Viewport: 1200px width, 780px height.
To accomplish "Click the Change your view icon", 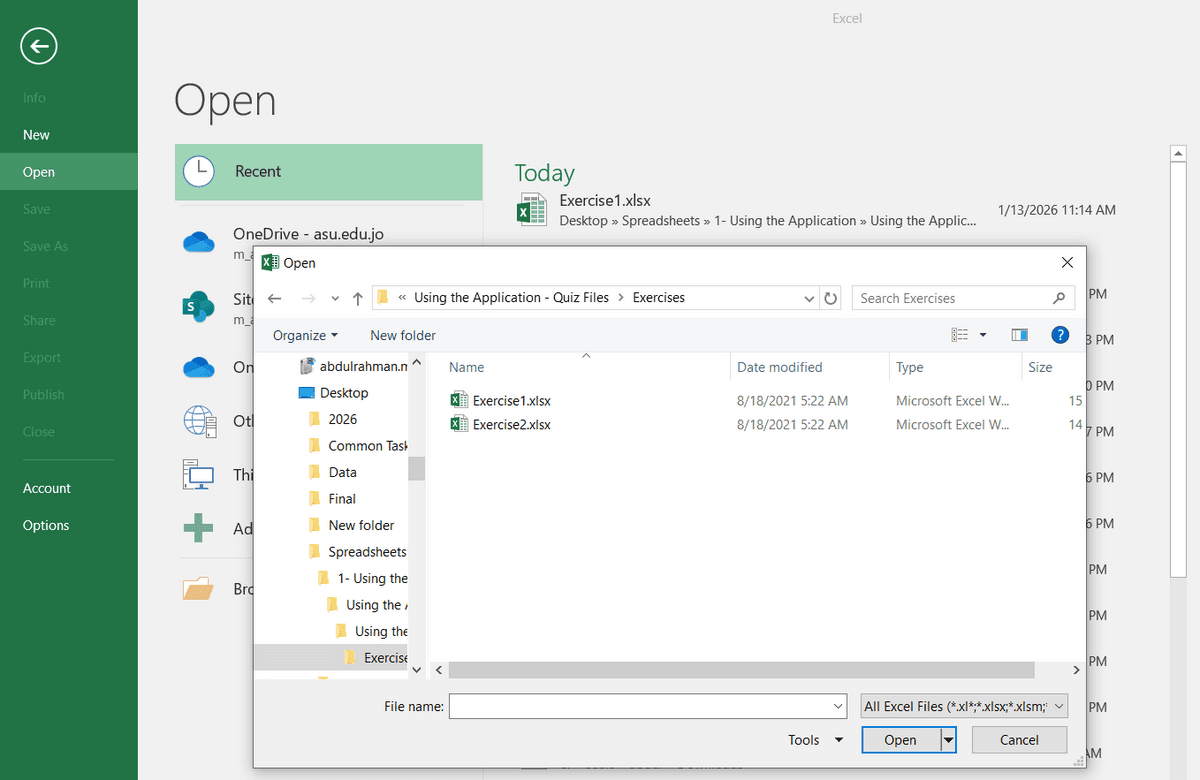I will pyautogui.click(x=960, y=335).
